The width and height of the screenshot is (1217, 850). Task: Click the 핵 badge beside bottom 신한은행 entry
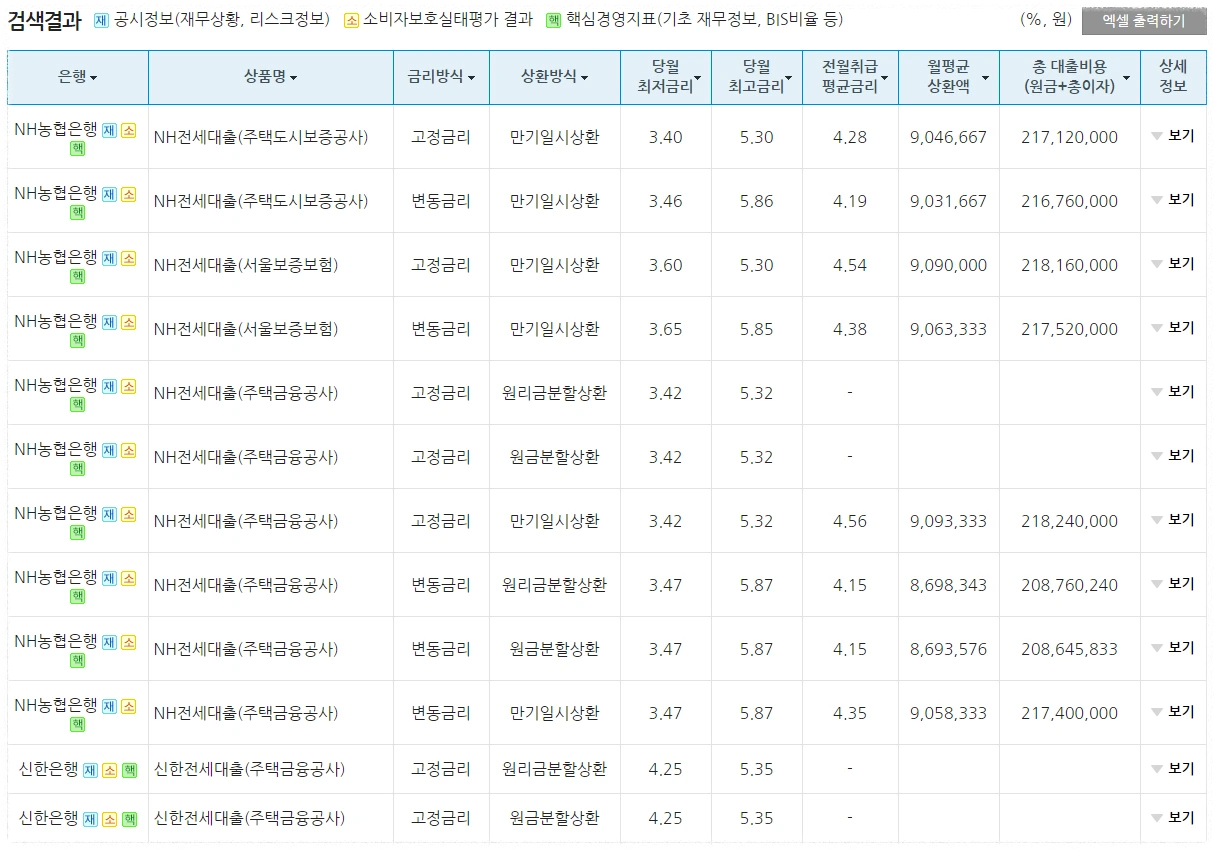point(130,817)
